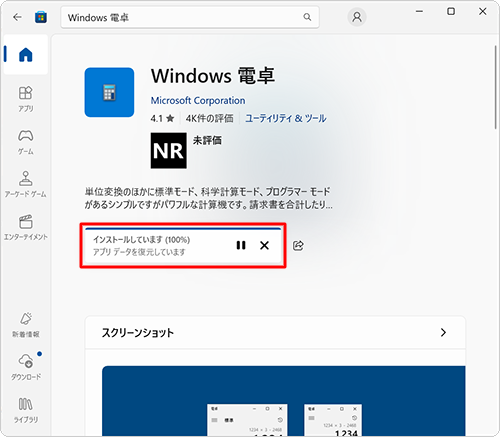Open the ユーティリティ & ツール category link
The height and width of the screenshot is (437, 500).
tap(286, 118)
